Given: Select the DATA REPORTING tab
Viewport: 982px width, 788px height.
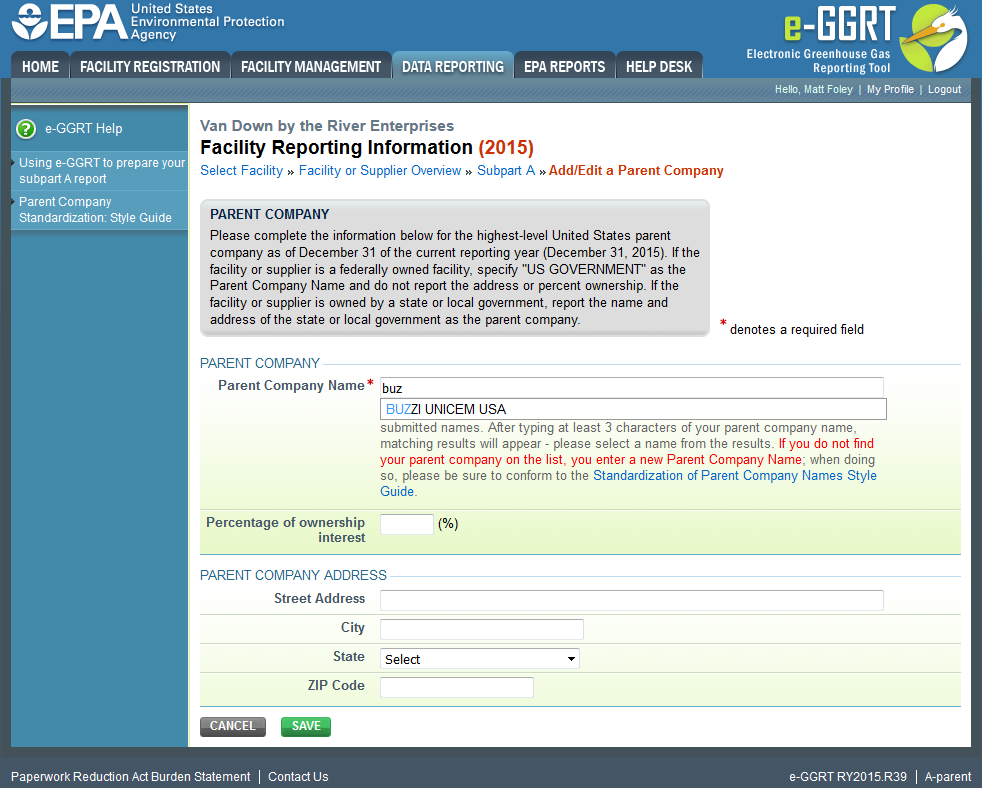Looking at the screenshot, I should pos(453,66).
